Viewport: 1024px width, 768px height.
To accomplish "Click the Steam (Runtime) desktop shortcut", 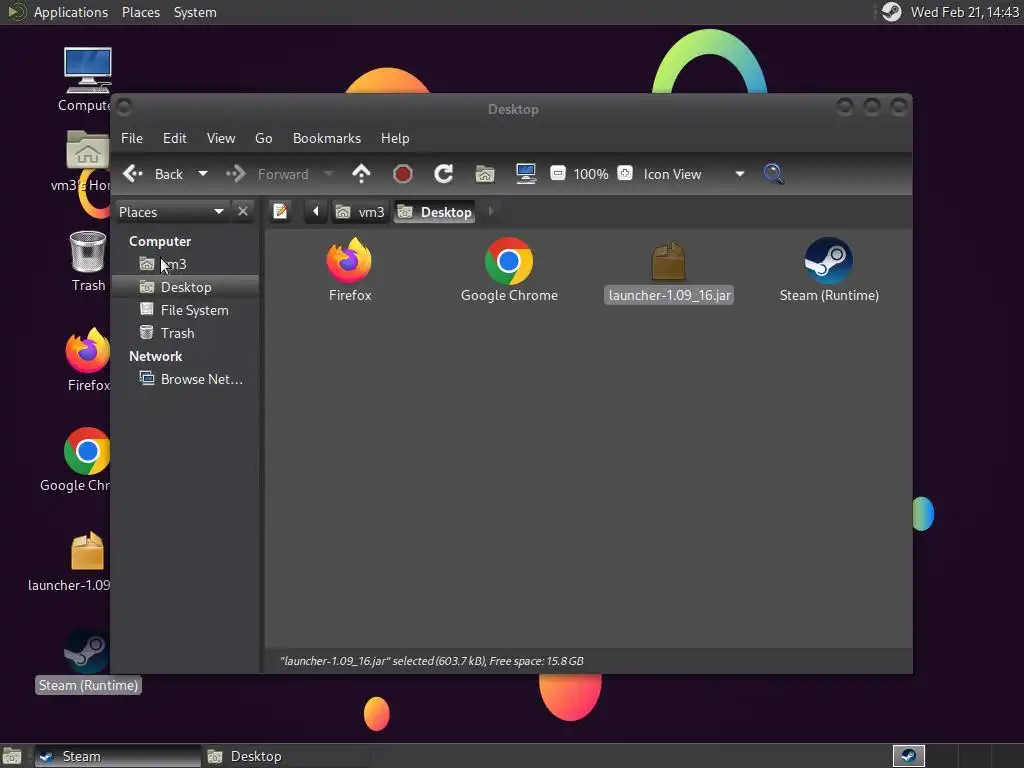I will point(88,661).
